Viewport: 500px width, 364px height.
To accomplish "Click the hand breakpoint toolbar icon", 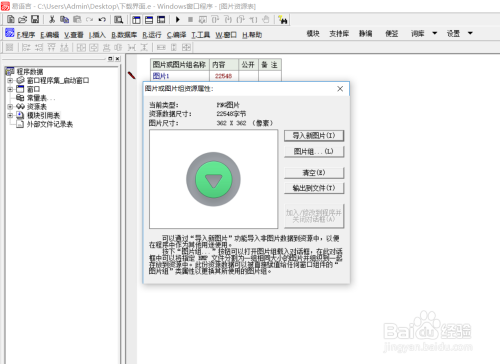I will [x=266, y=20].
